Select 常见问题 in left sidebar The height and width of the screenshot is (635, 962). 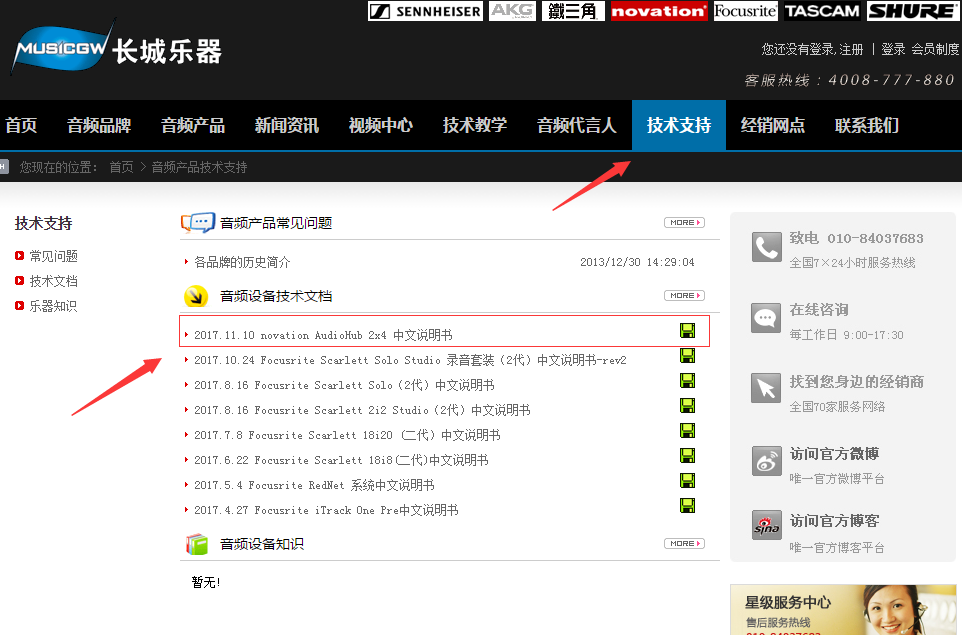(53, 256)
